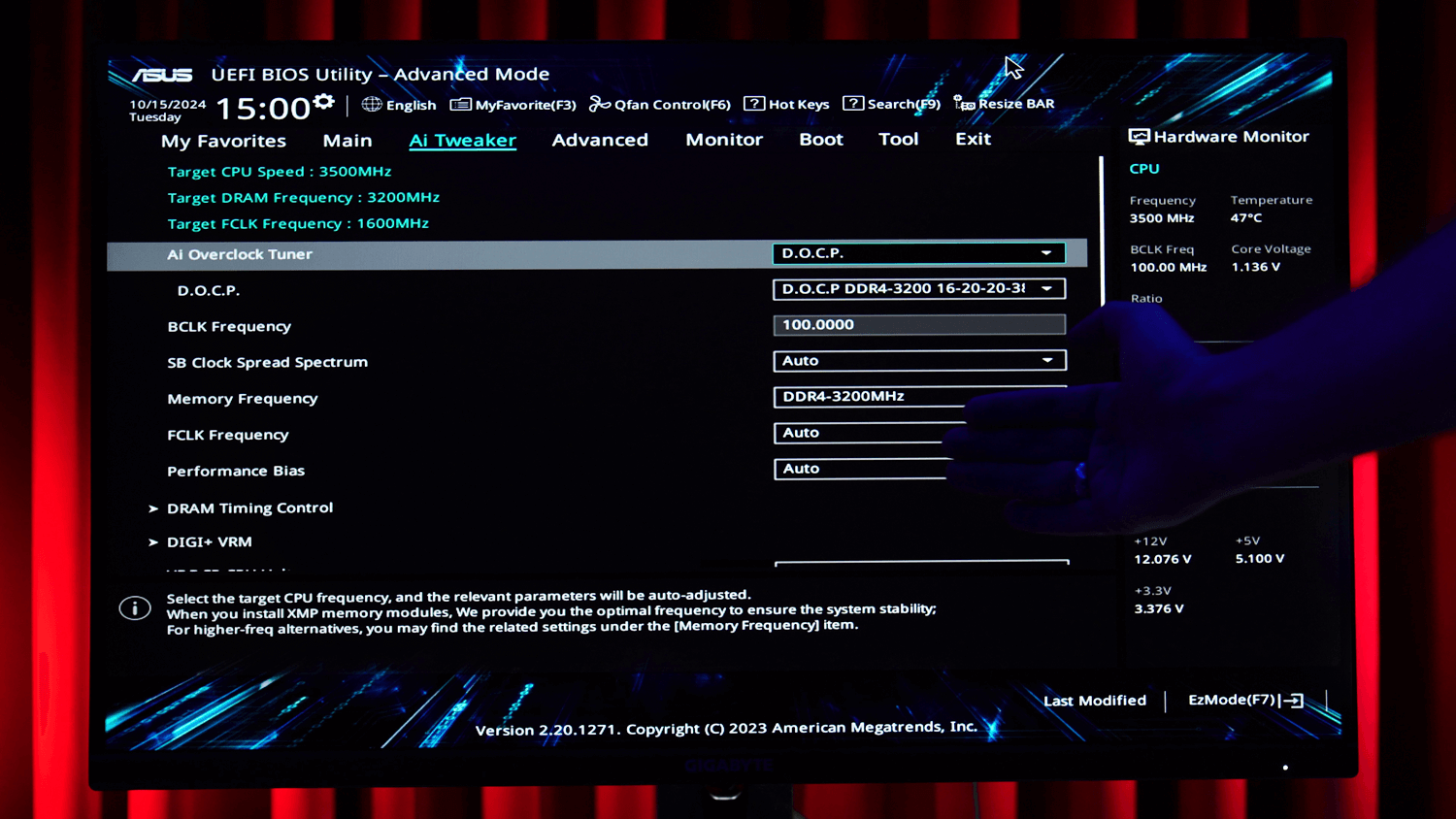Click the 47°C temperature value

[x=1246, y=218]
